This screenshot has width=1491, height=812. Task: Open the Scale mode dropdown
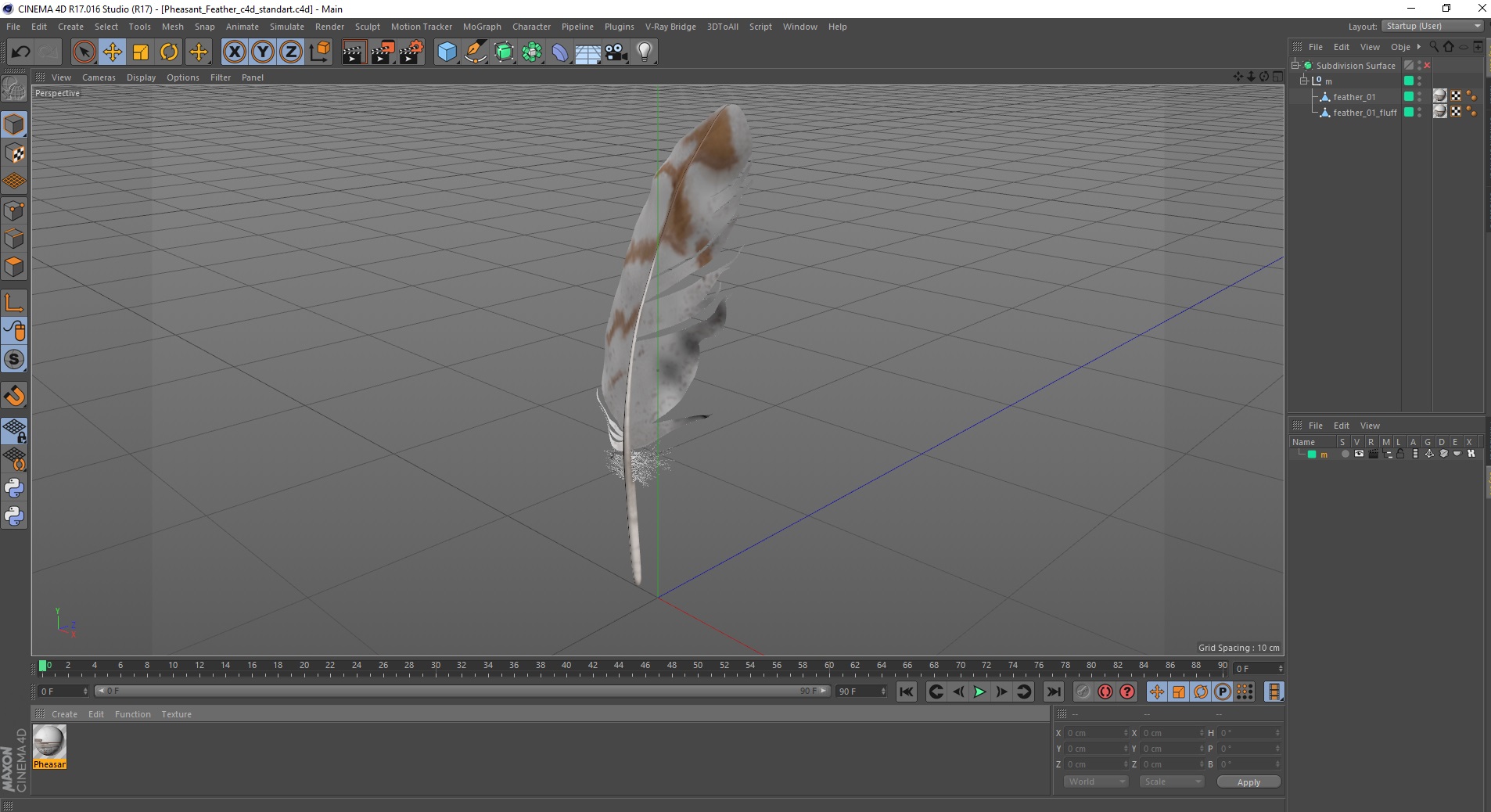(x=1171, y=781)
